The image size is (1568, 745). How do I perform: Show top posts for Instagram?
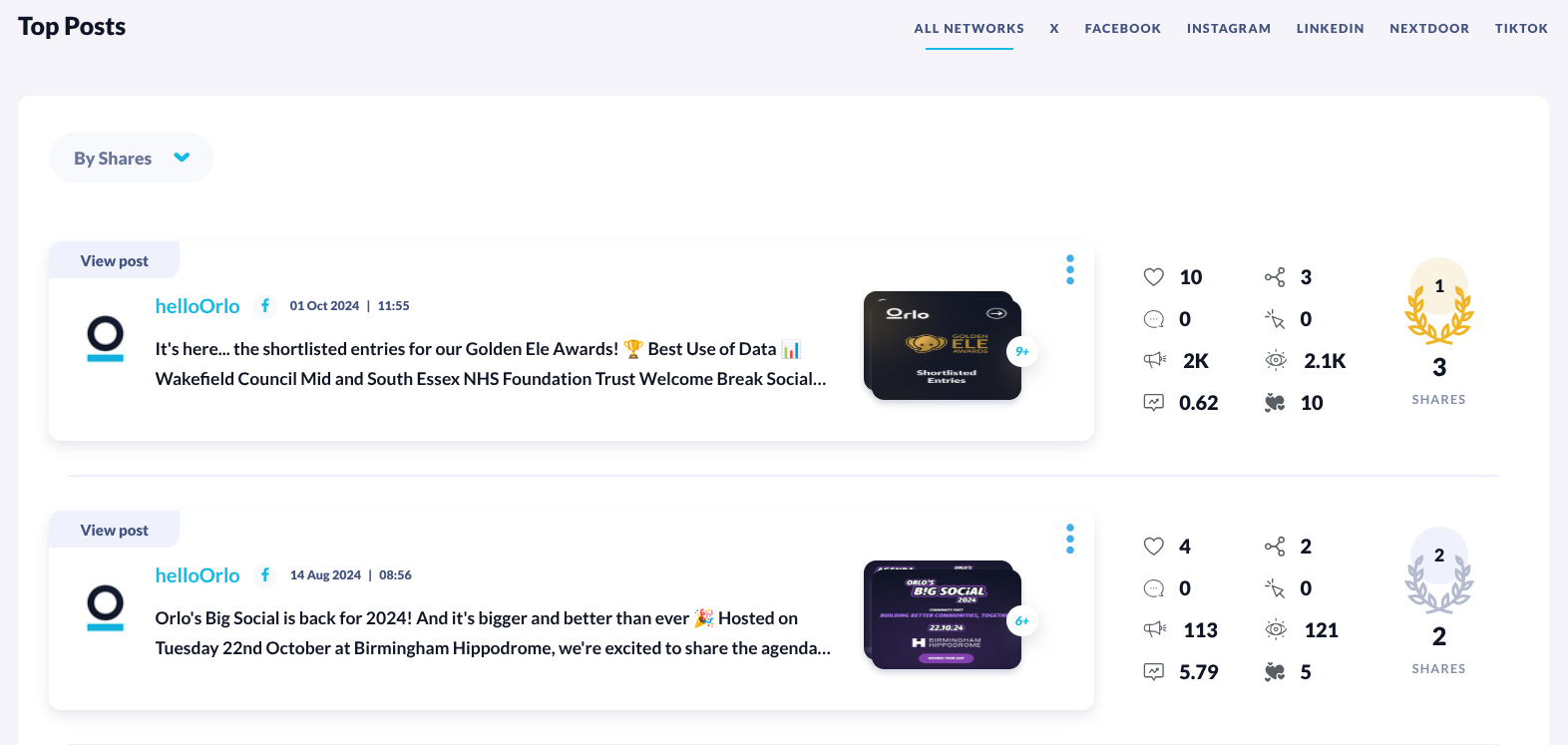[x=1228, y=29]
